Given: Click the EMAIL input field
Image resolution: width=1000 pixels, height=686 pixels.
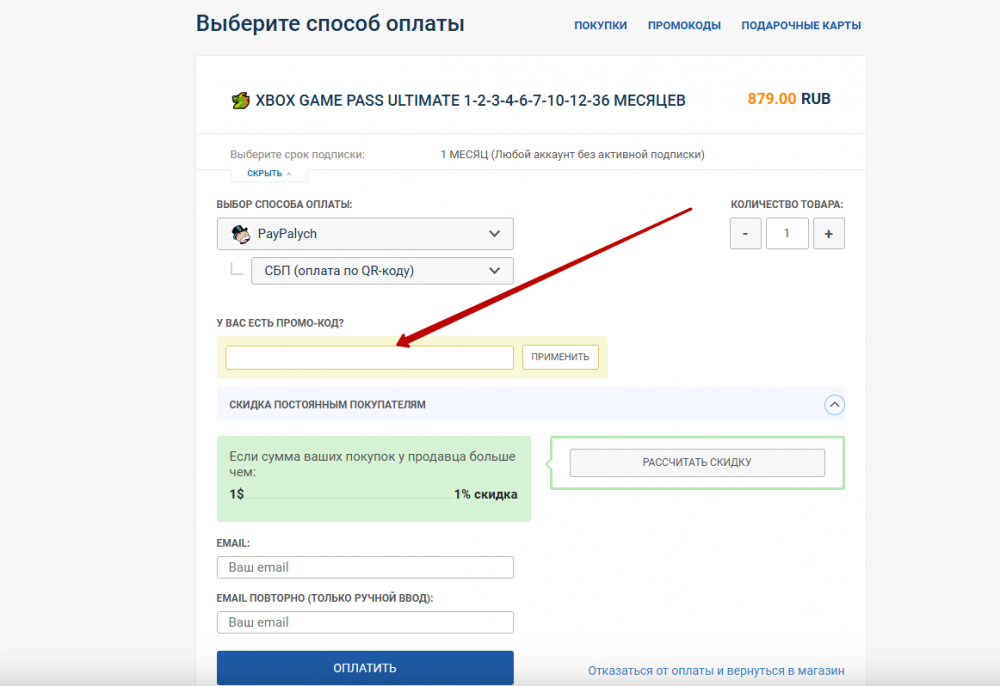Looking at the screenshot, I should (x=365, y=567).
